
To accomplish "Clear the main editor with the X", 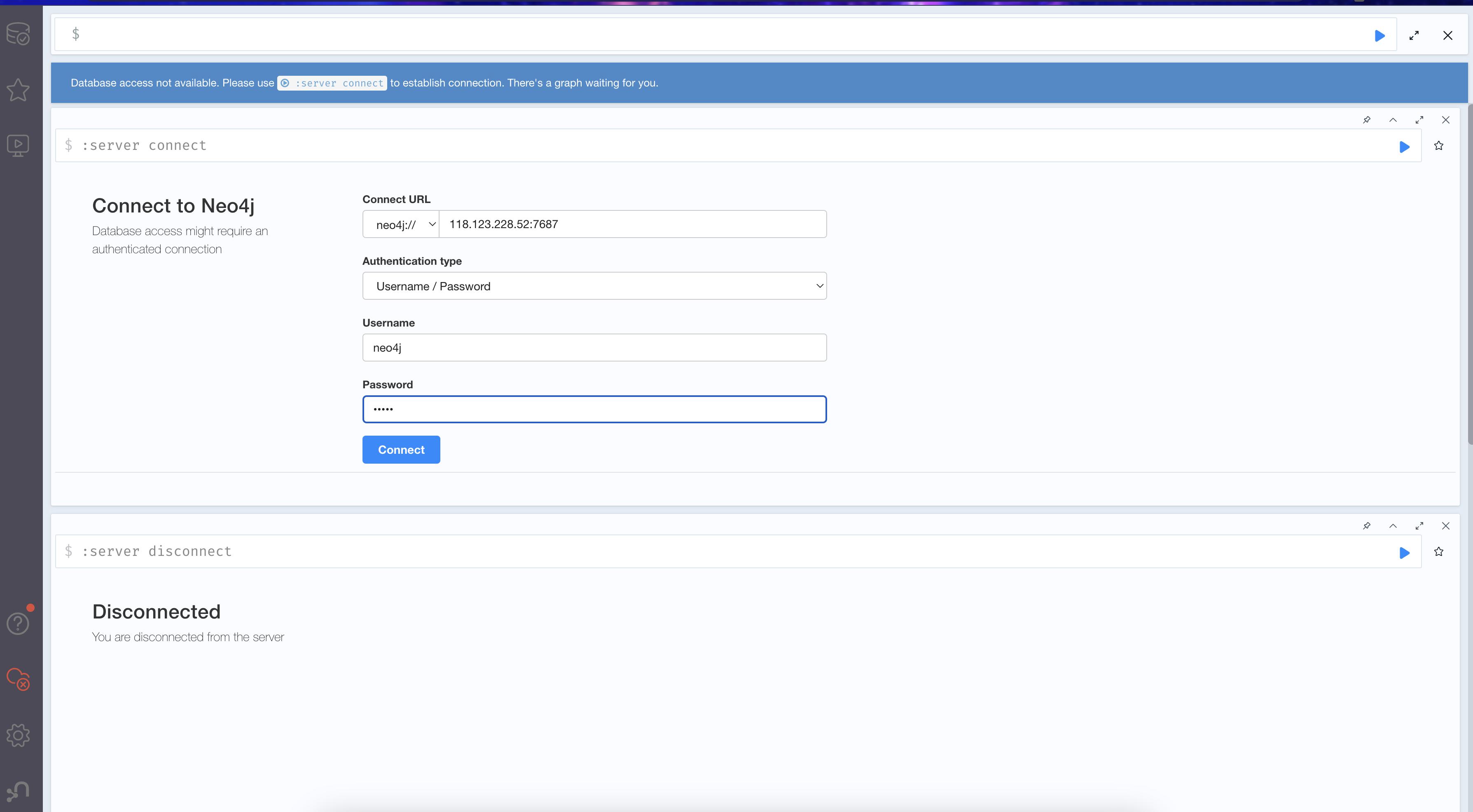I will [x=1448, y=35].
